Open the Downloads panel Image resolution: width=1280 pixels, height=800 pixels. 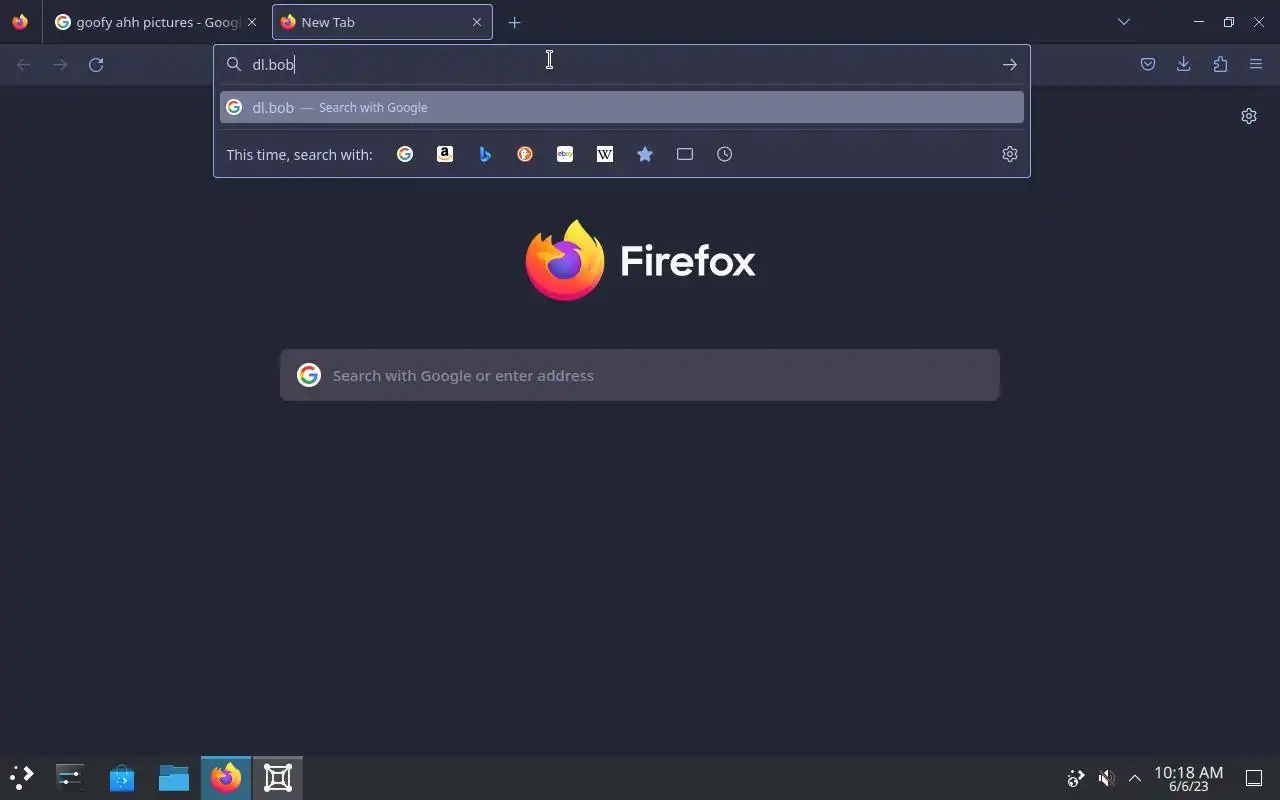click(1184, 65)
